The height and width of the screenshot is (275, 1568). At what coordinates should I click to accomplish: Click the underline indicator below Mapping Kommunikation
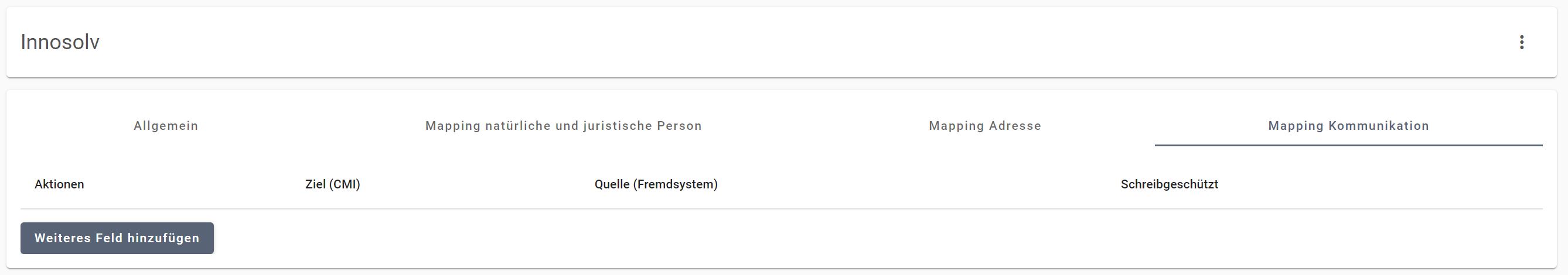point(1348,146)
